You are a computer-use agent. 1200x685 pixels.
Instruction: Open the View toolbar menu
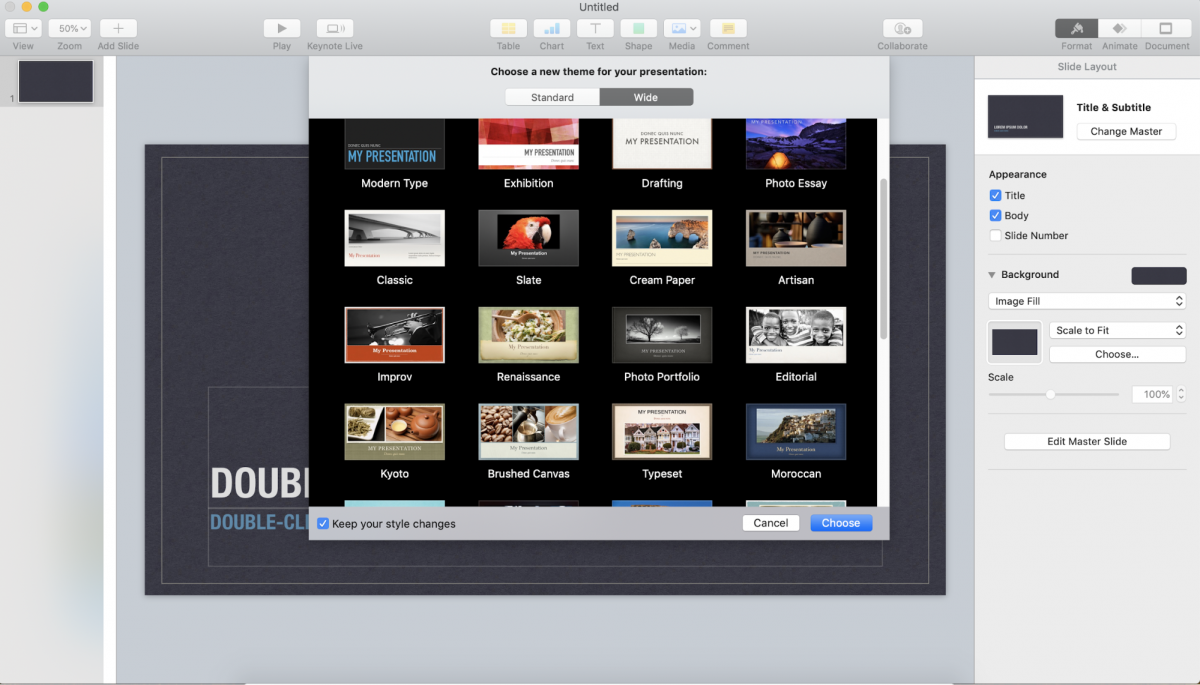click(x=23, y=29)
